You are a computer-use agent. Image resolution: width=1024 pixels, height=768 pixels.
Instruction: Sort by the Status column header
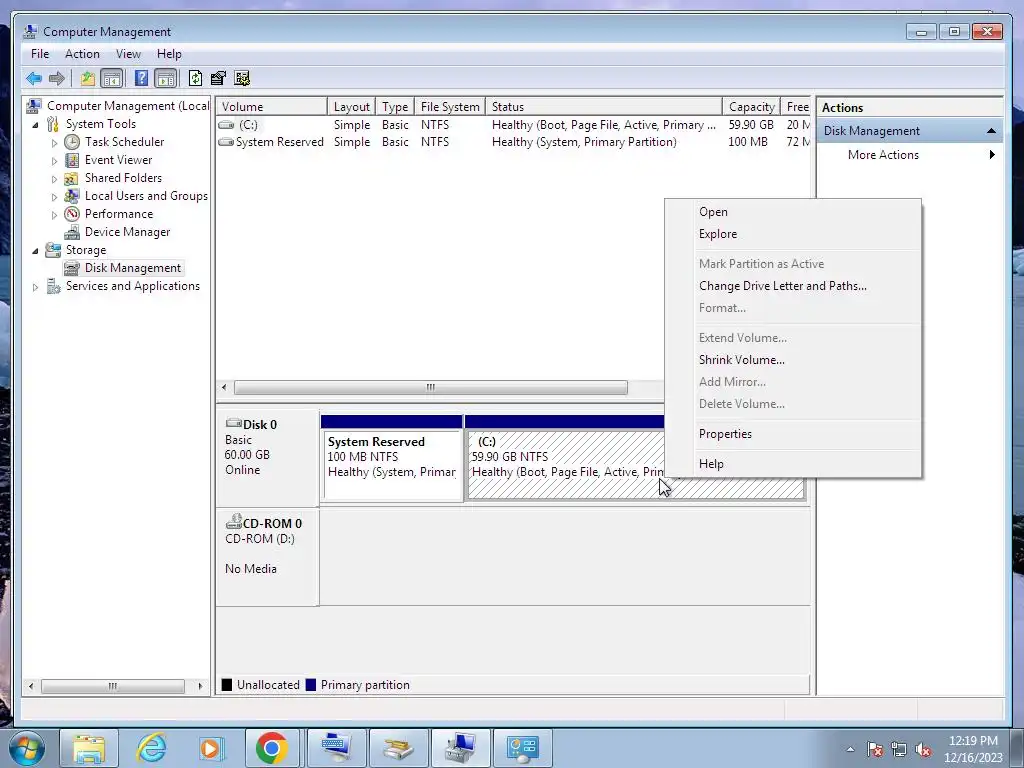[x=604, y=106]
